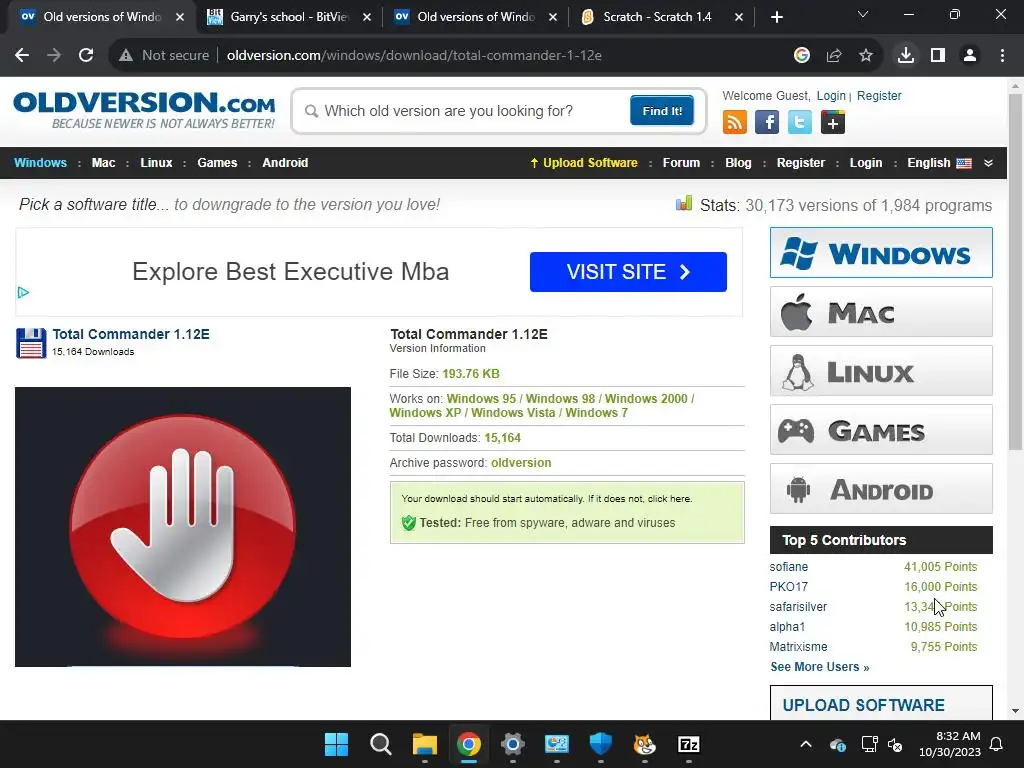Close the Scratch 1.4 tab
This screenshot has width=1024, height=768.
(x=739, y=17)
